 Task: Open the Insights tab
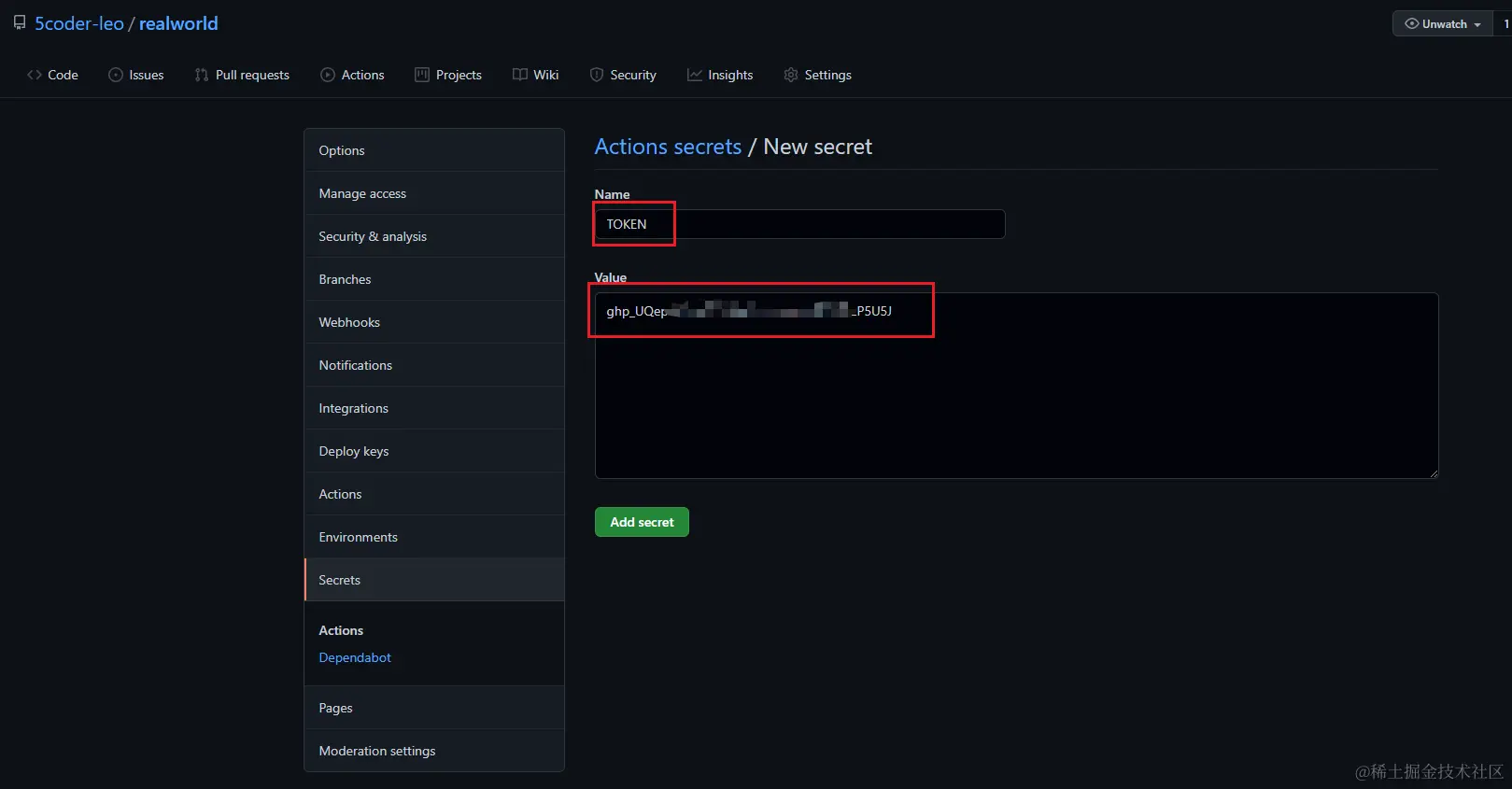(x=720, y=75)
